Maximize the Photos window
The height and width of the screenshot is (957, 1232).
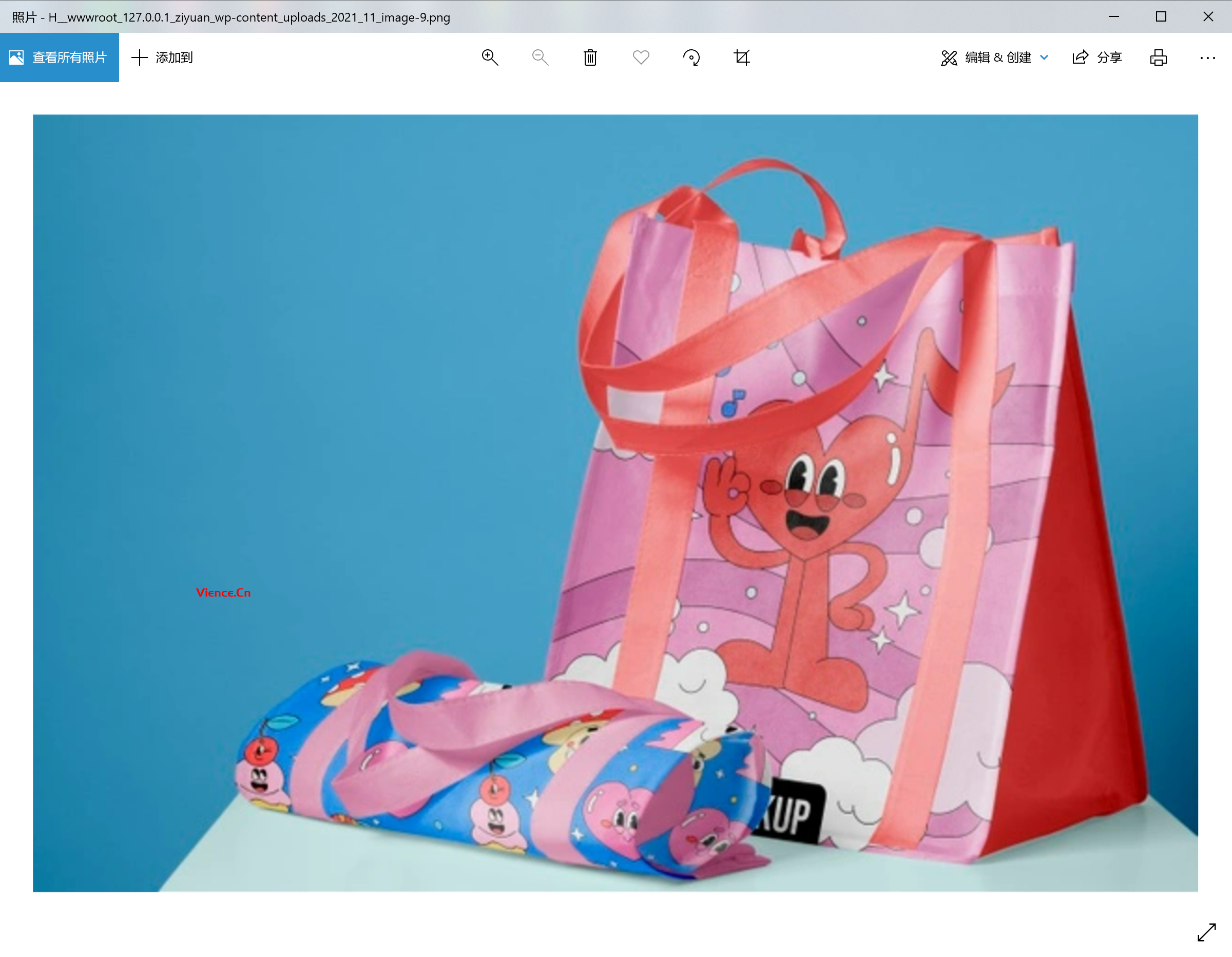pyautogui.click(x=1161, y=17)
